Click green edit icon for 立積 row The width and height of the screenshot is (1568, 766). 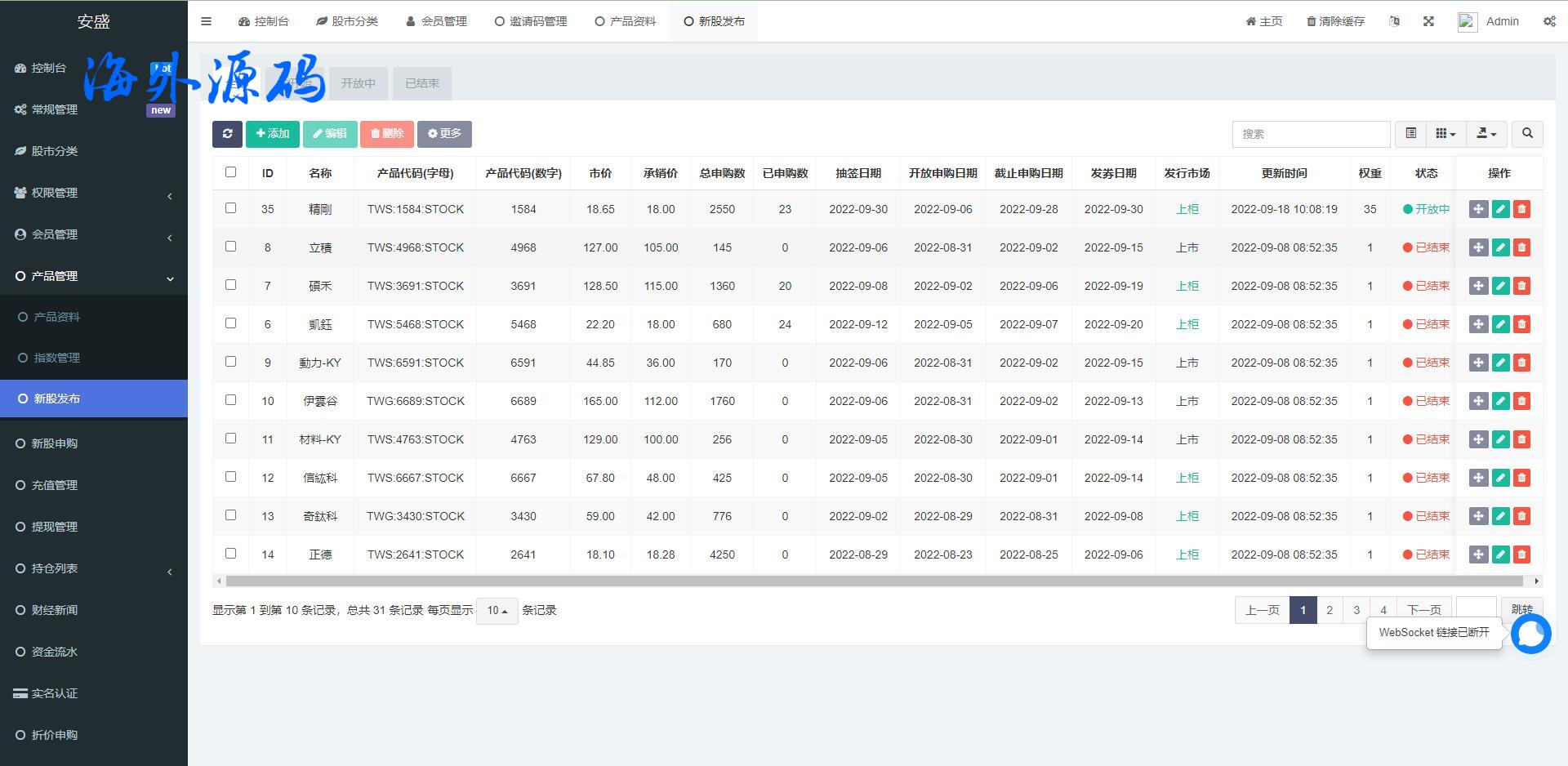[x=1500, y=247]
